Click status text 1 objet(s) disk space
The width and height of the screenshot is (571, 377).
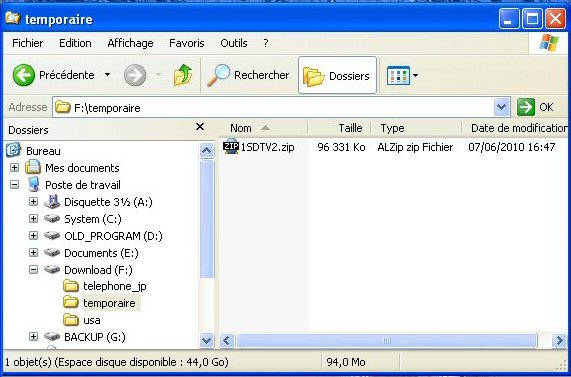pyautogui.click(x=116, y=362)
